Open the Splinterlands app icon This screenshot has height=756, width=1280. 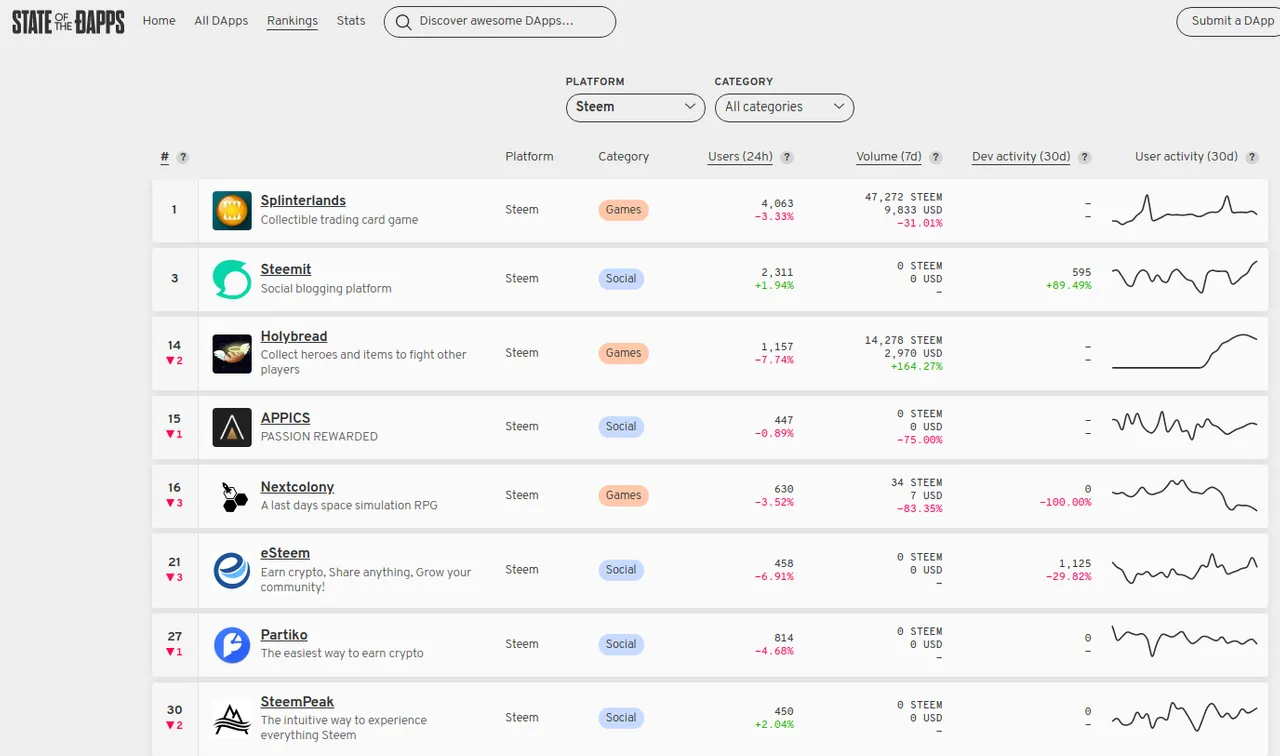point(232,210)
